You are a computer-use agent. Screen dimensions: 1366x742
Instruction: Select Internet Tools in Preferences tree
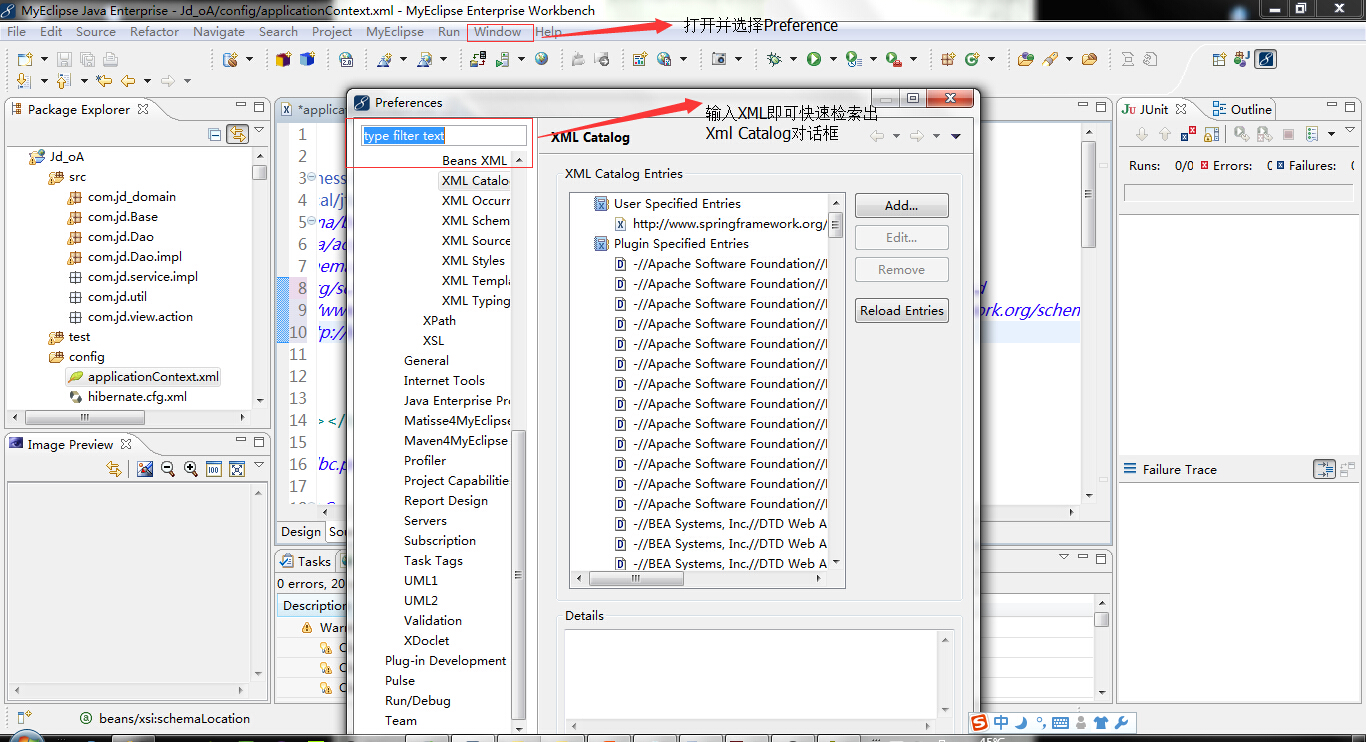pos(444,381)
